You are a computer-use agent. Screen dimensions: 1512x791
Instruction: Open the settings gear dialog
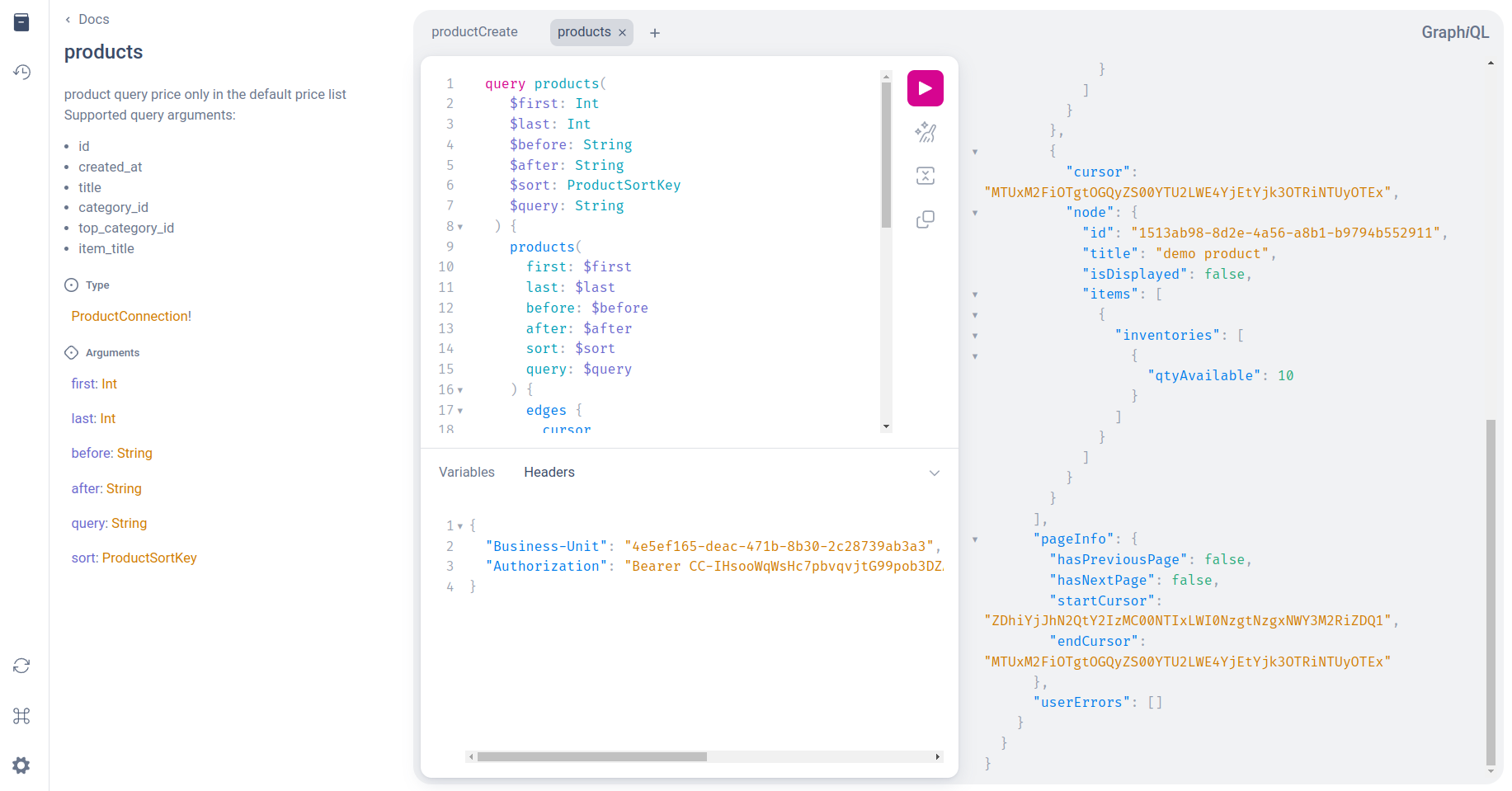pyautogui.click(x=21, y=765)
